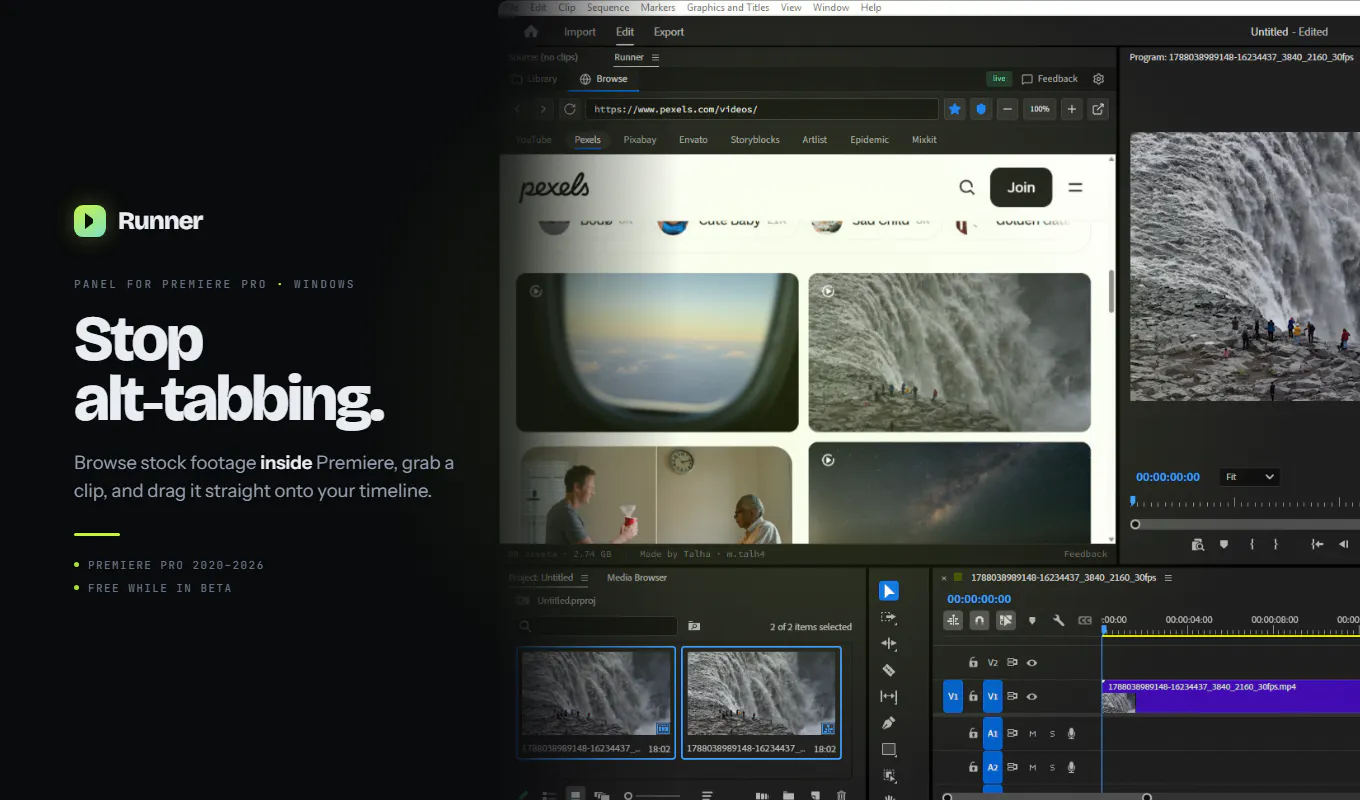Click the CC captions icon in the timeline

(x=1085, y=621)
